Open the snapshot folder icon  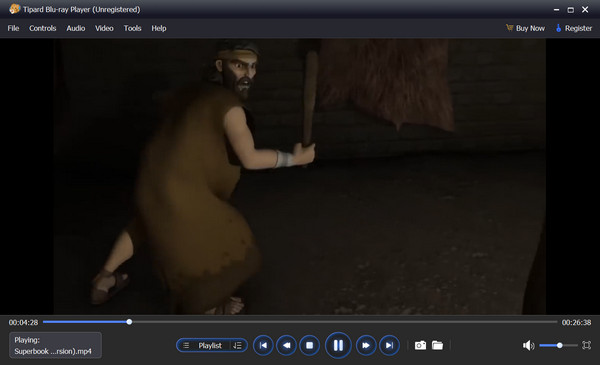[x=437, y=345]
